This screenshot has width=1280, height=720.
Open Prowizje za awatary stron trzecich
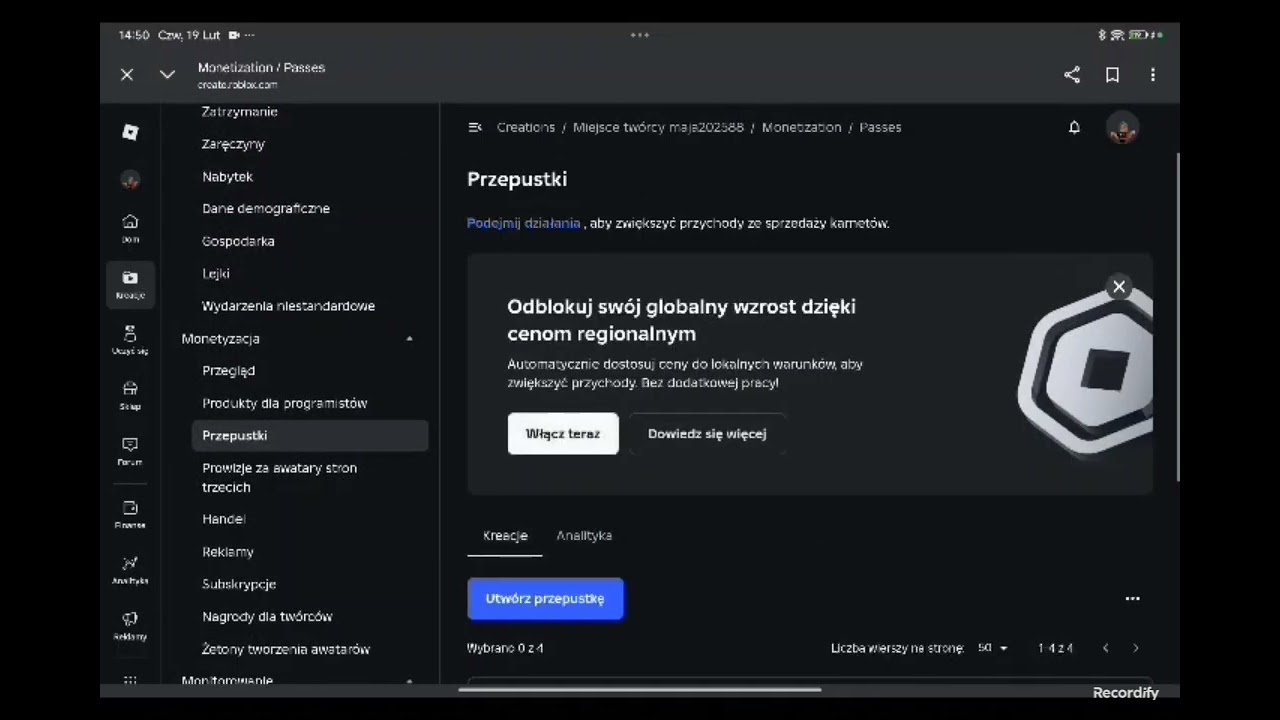click(280, 477)
